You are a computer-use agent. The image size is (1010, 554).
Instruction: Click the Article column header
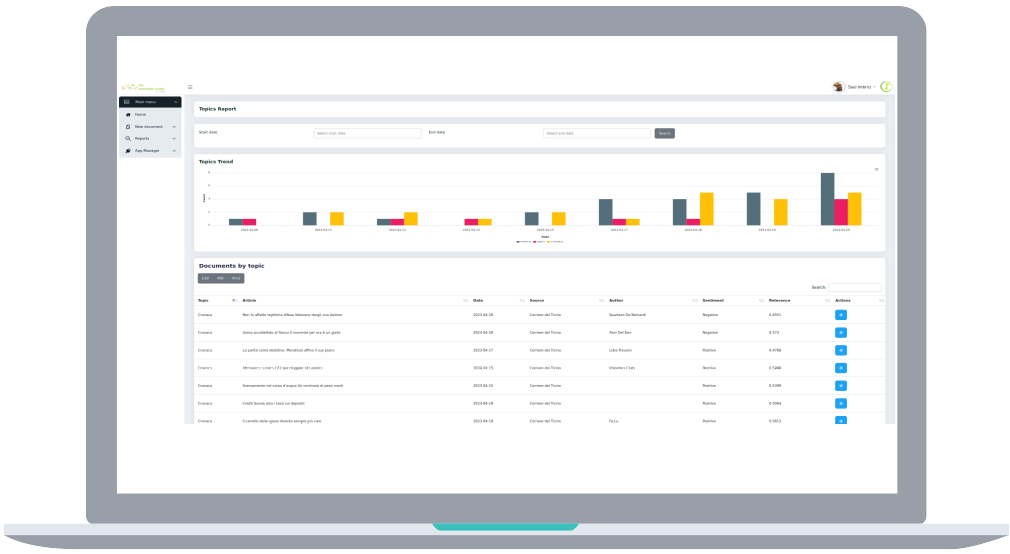[x=249, y=301]
